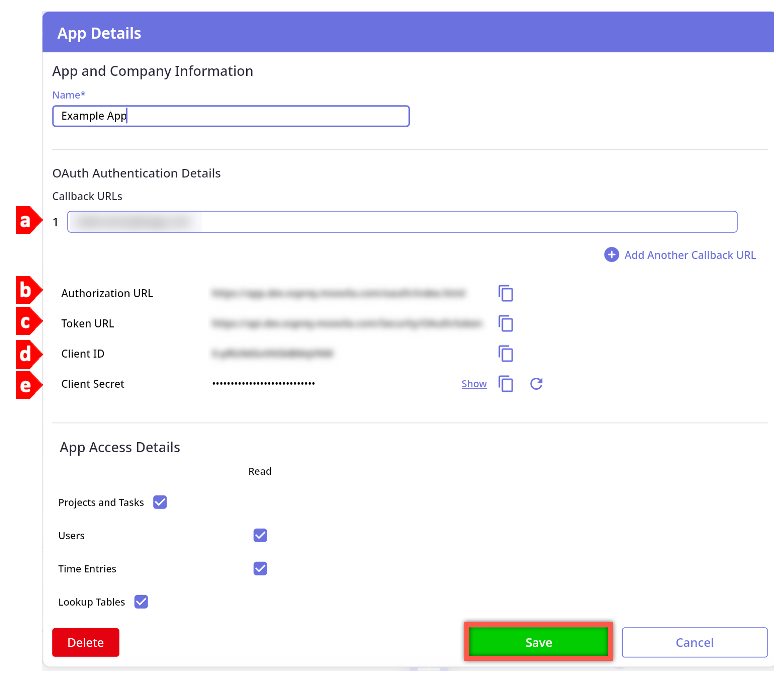Uncheck the Lookup Tables checkbox
The height and width of the screenshot is (674, 776).
tap(141, 601)
